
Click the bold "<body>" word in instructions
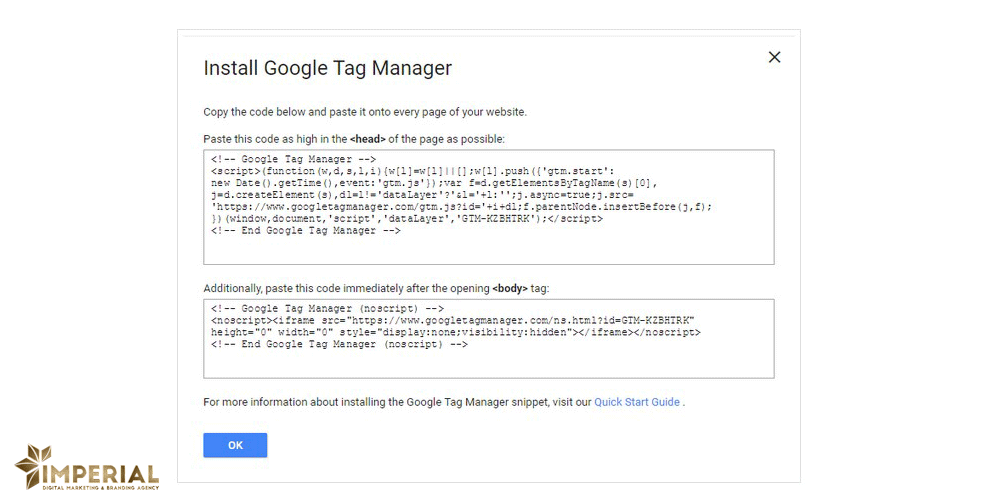coord(509,288)
